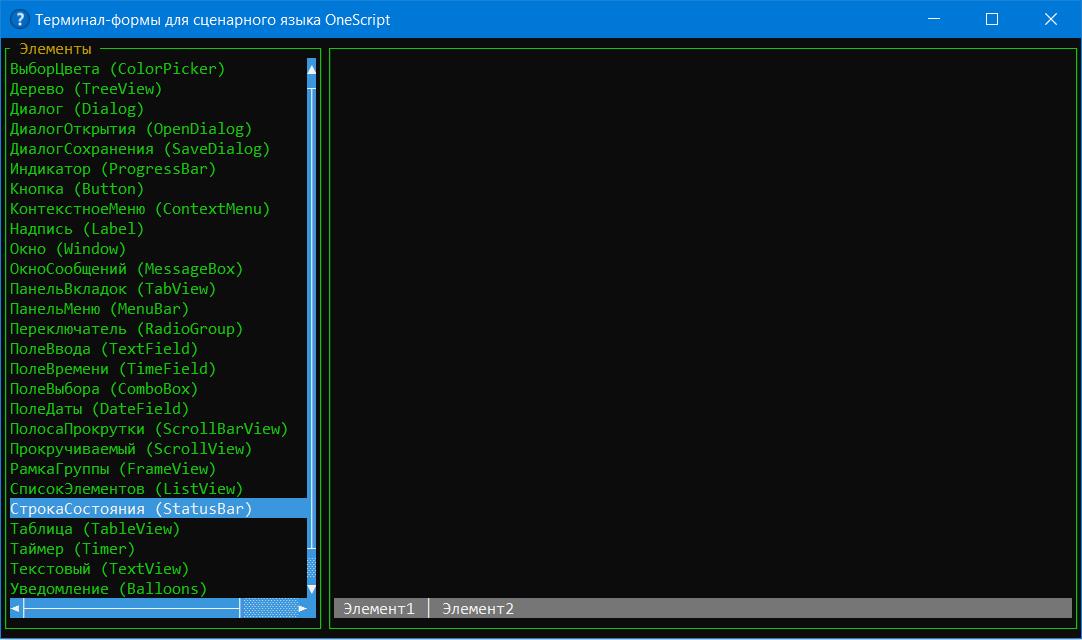The width and height of the screenshot is (1082, 640).
Task: Select ВыборЦвета (ColorPicker) in the list
Action: [x=117, y=69]
